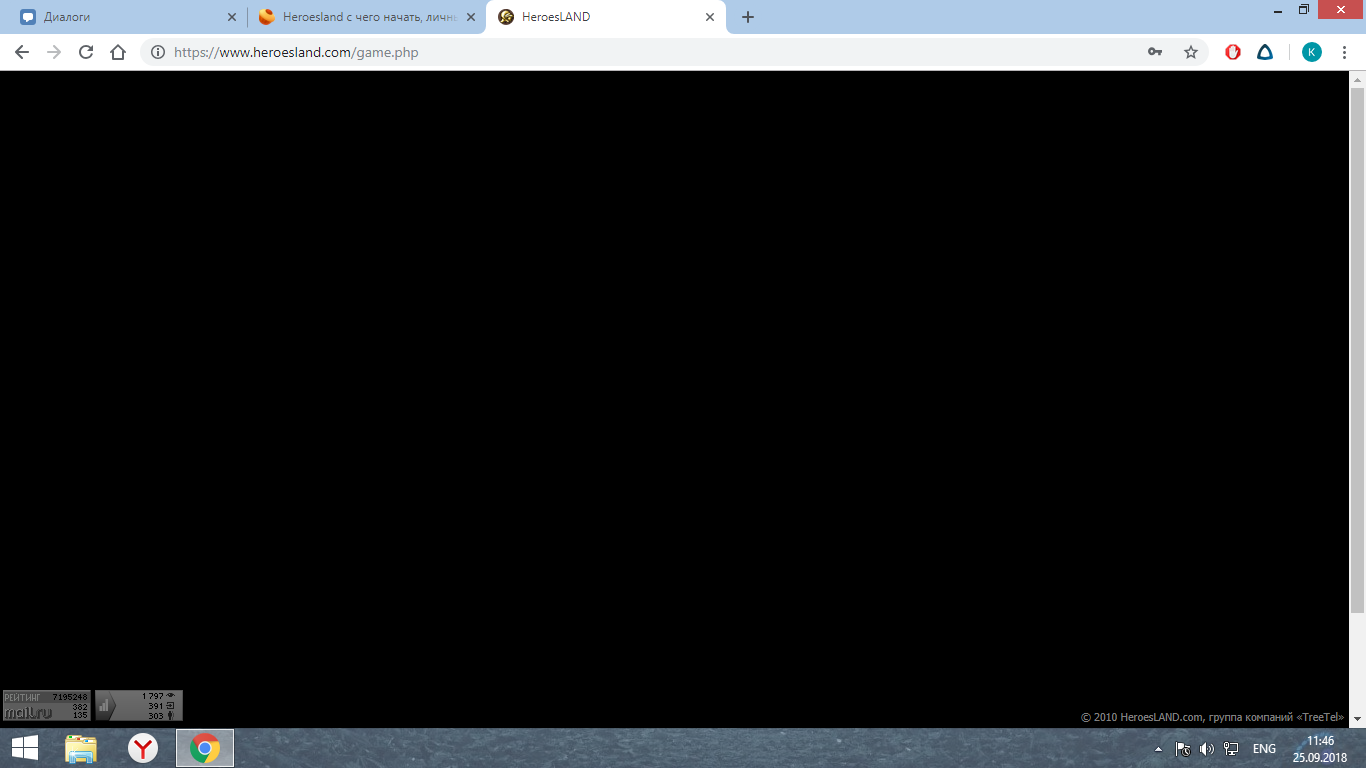
Task: Show hidden system tray icons
Action: [x=1158, y=748]
